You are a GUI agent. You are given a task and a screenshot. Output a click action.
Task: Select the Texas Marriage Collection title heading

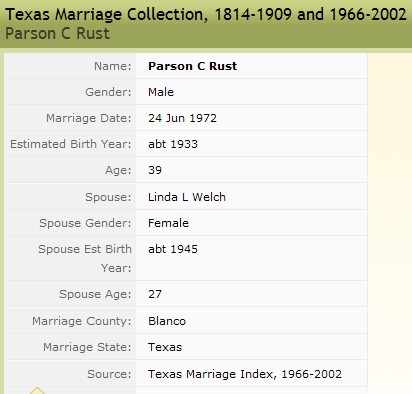coord(206,14)
